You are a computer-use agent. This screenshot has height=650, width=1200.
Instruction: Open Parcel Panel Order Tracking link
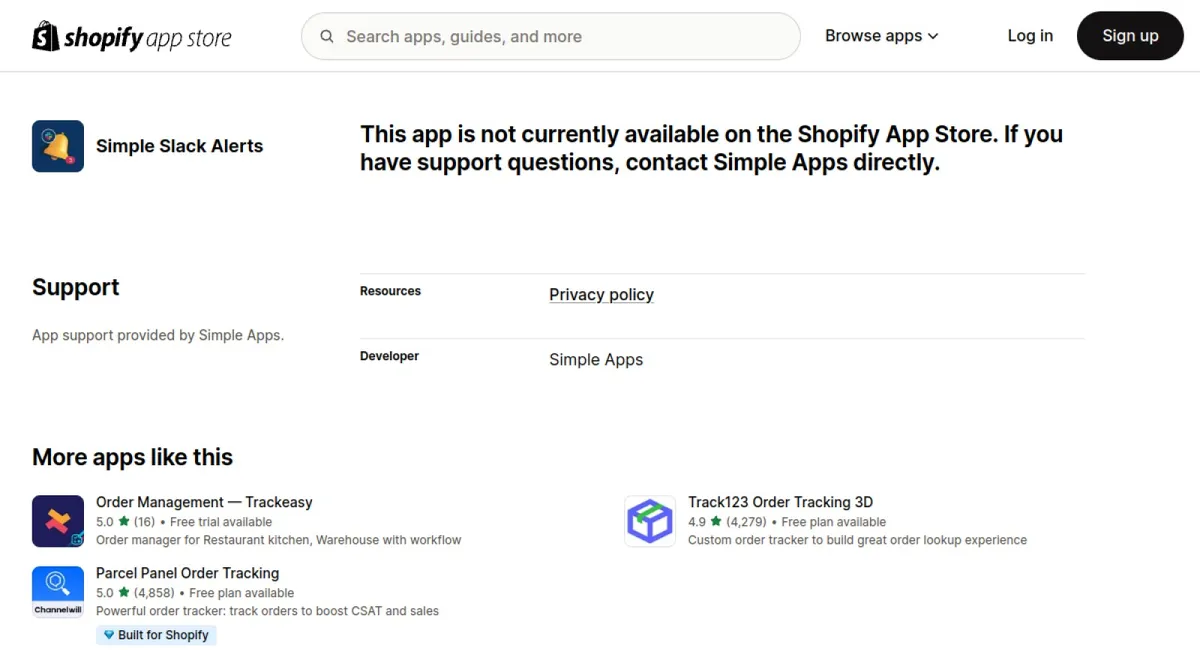[x=187, y=573]
